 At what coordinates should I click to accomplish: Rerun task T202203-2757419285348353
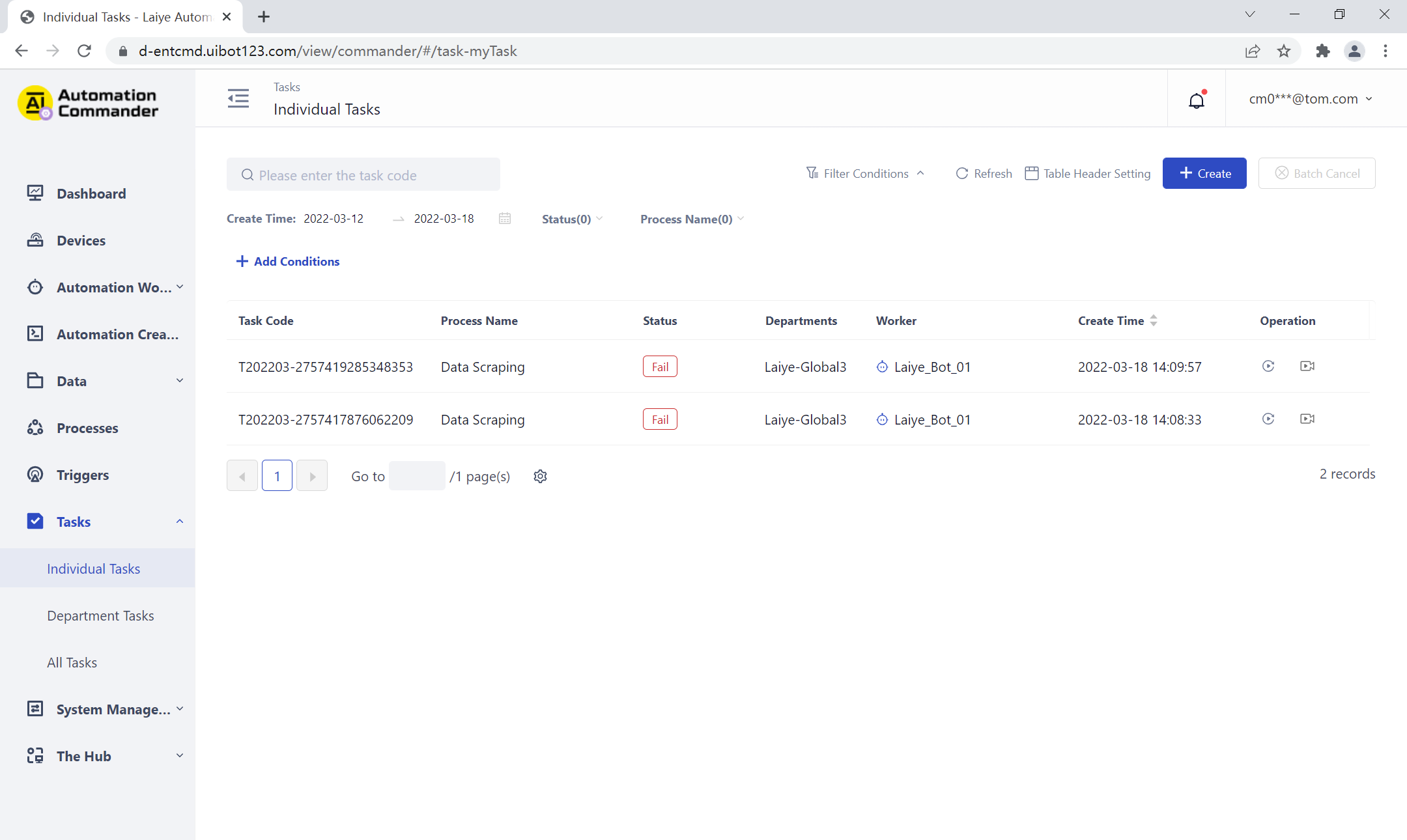point(1268,366)
